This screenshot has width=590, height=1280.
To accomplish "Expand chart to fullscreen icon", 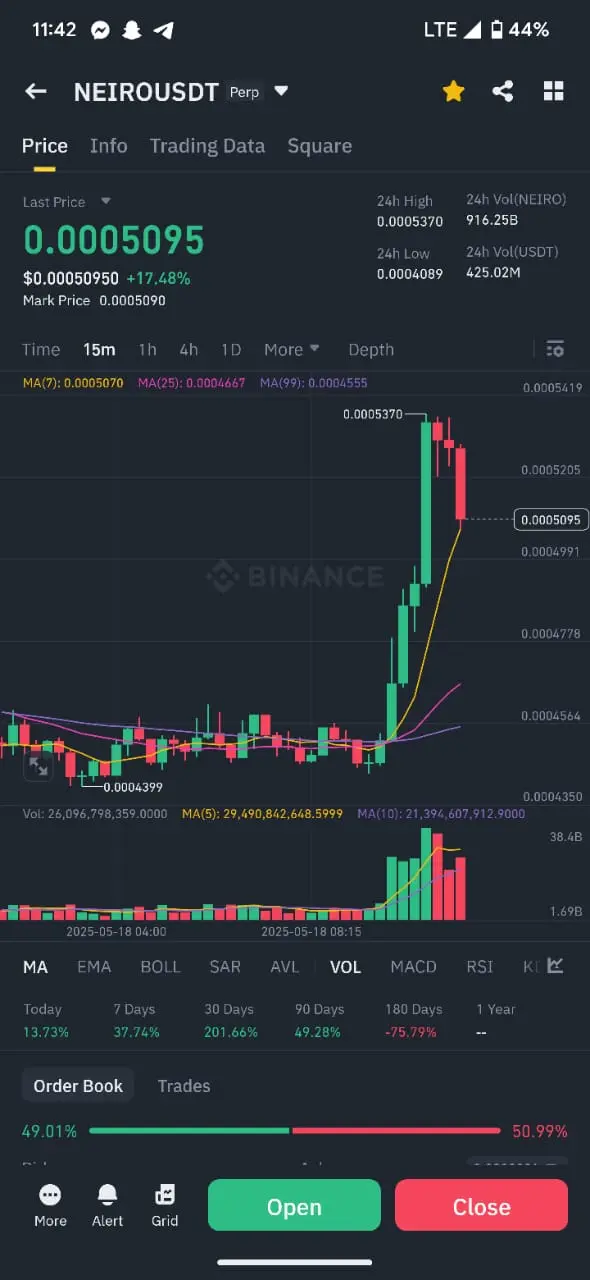I will 38,767.
